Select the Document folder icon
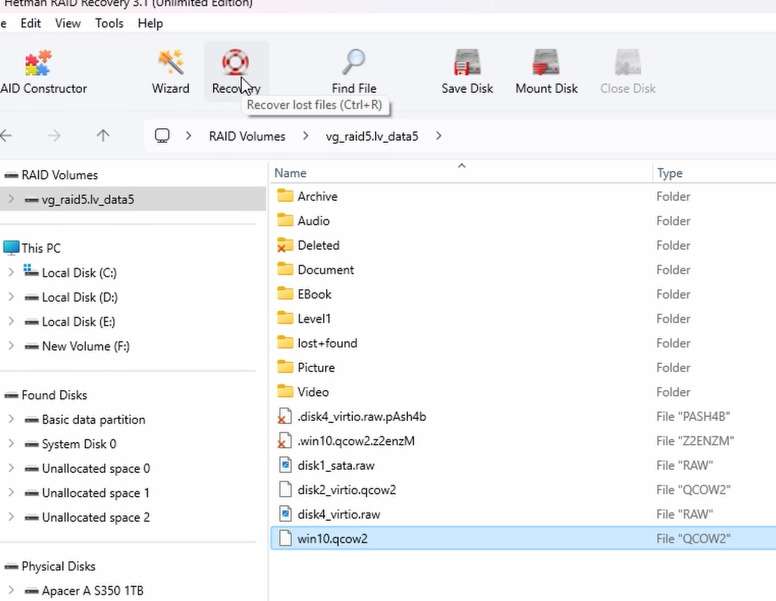Image resolution: width=776 pixels, height=601 pixels. click(x=285, y=269)
